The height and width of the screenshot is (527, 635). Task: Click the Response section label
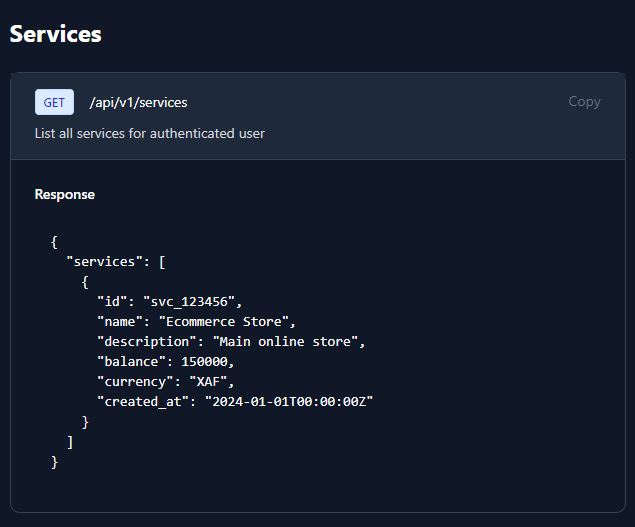[65, 194]
